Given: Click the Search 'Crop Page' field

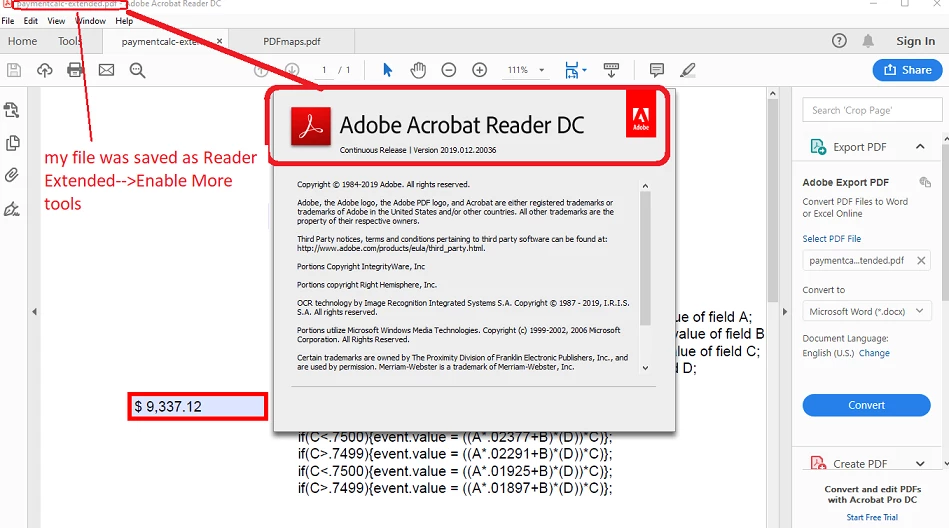Looking at the screenshot, I should (x=872, y=110).
